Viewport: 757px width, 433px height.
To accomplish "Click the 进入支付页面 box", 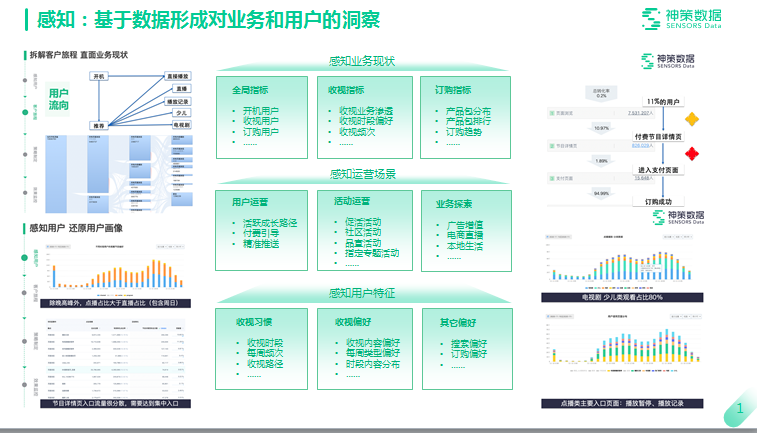I will tap(658, 170).
